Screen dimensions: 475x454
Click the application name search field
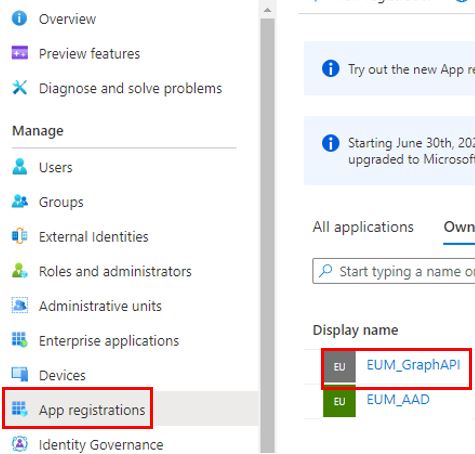point(394,271)
